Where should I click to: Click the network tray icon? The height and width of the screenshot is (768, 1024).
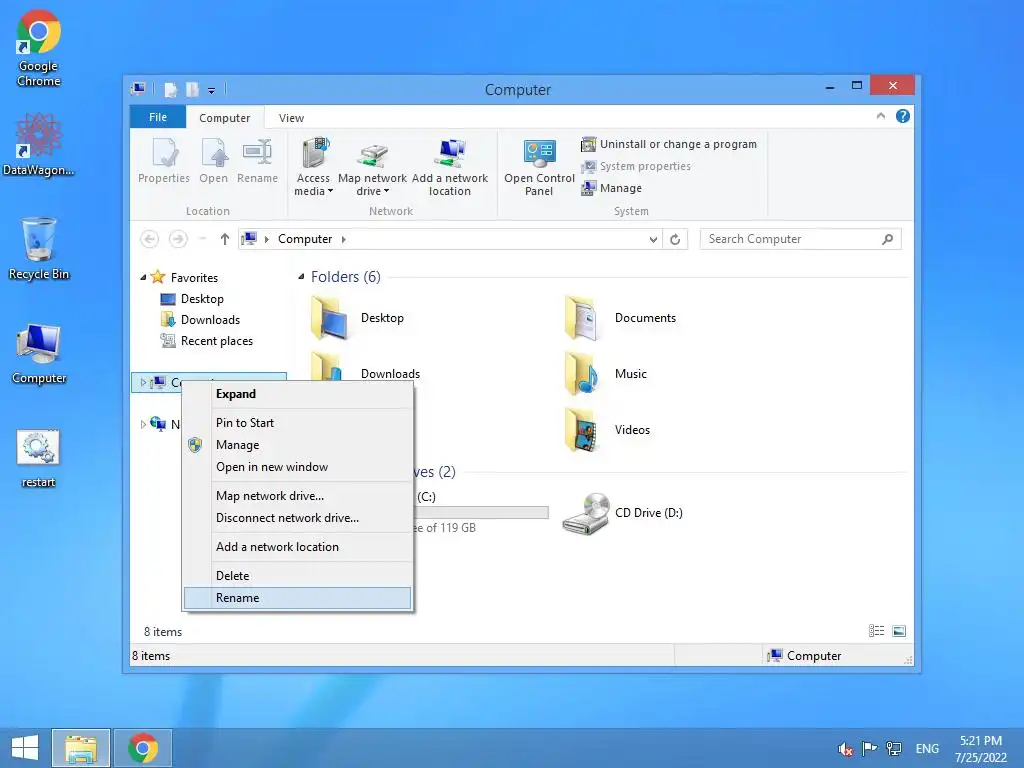(893, 748)
